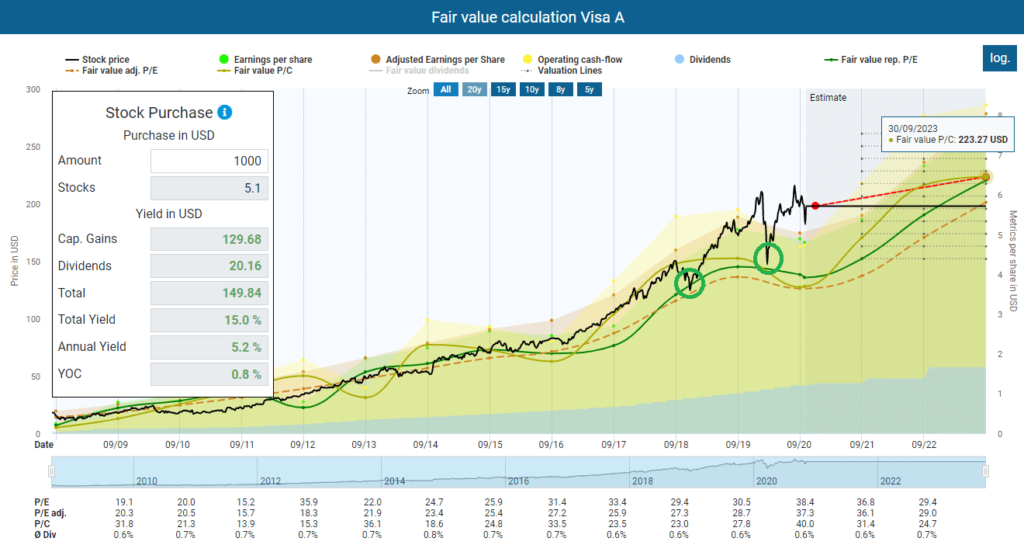1024x545 pixels.
Task: Click the P/C value 40.0
Action: tap(805, 523)
